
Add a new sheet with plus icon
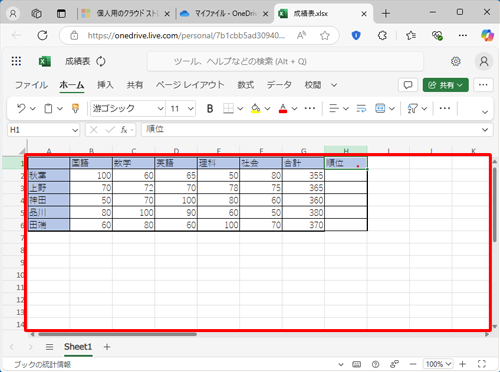pos(107,347)
